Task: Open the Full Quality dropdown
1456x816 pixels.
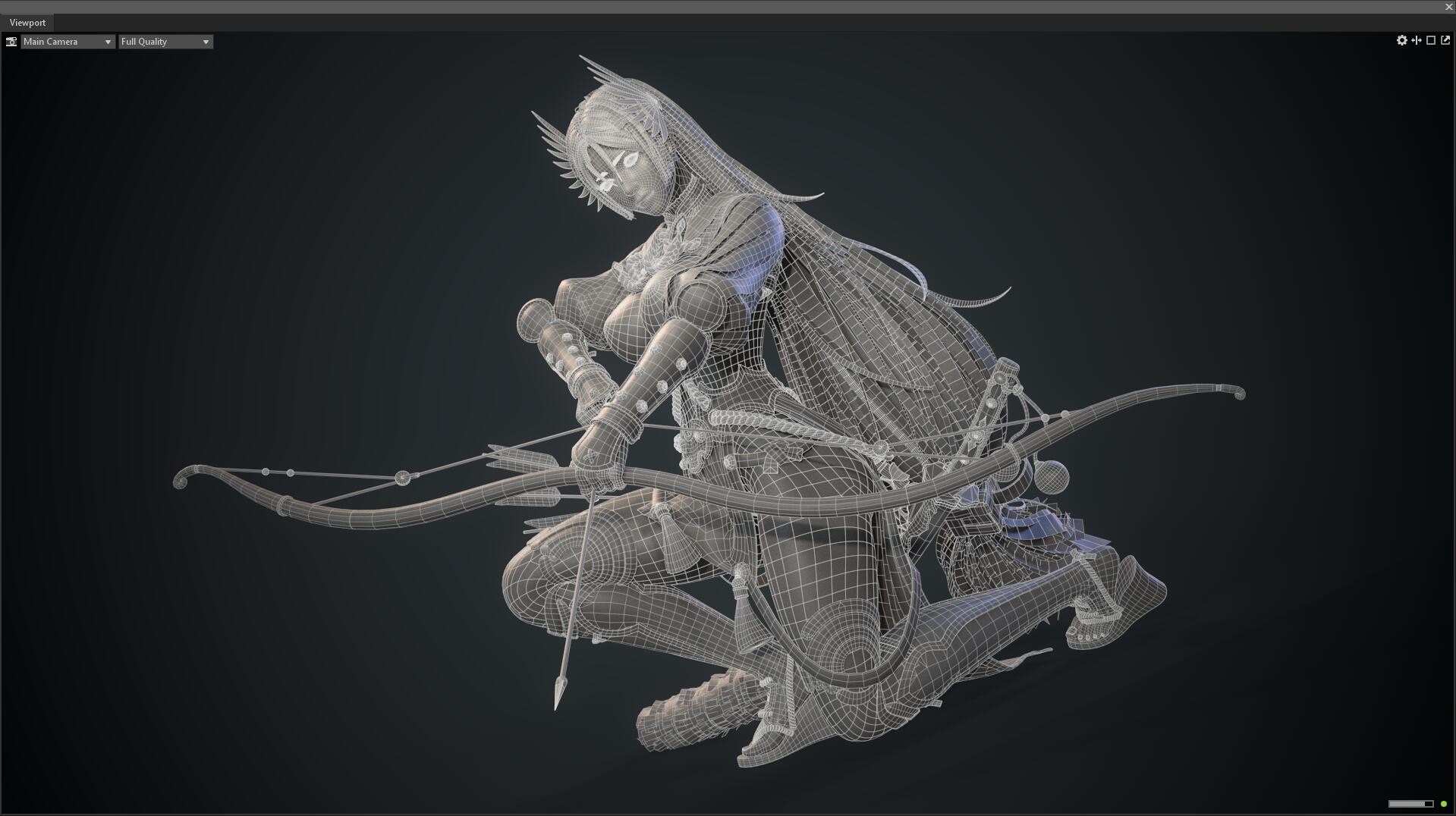Action: [165, 42]
